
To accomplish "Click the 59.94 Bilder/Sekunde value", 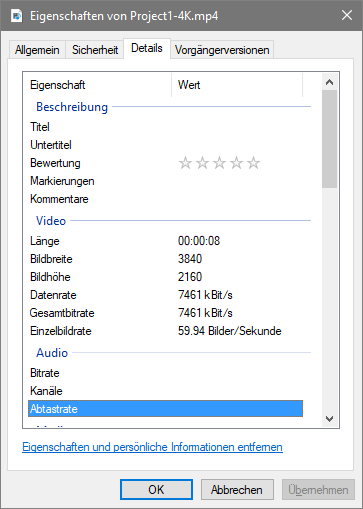I will pos(230,331).
